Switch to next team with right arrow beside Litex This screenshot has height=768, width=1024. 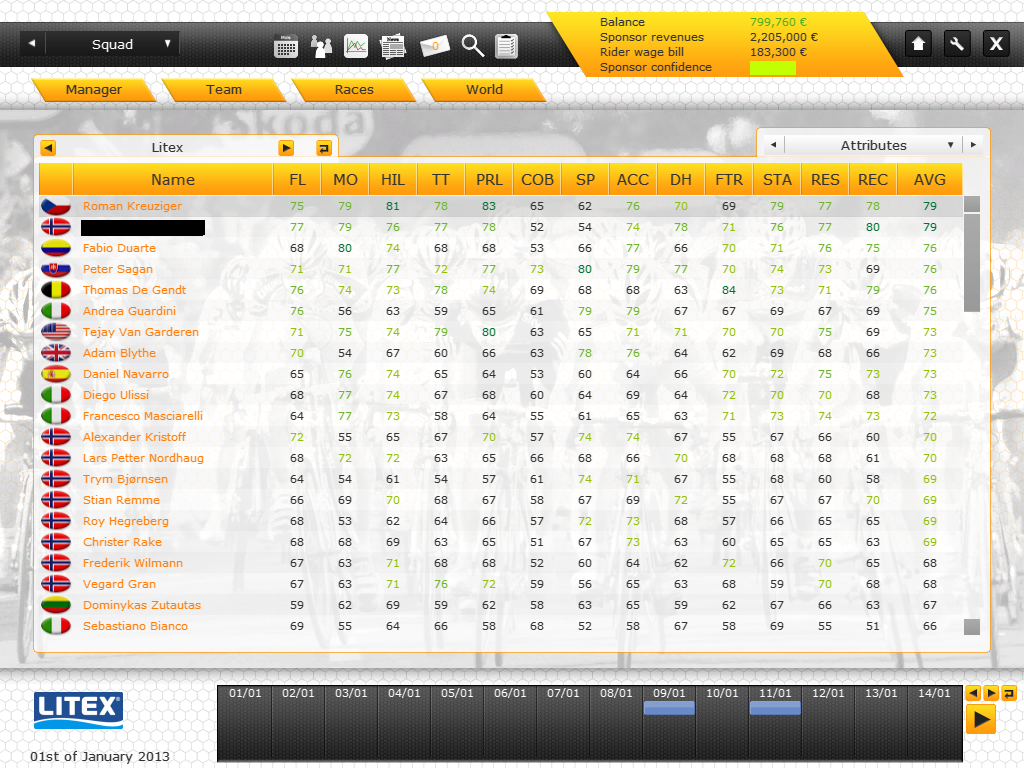286,148
